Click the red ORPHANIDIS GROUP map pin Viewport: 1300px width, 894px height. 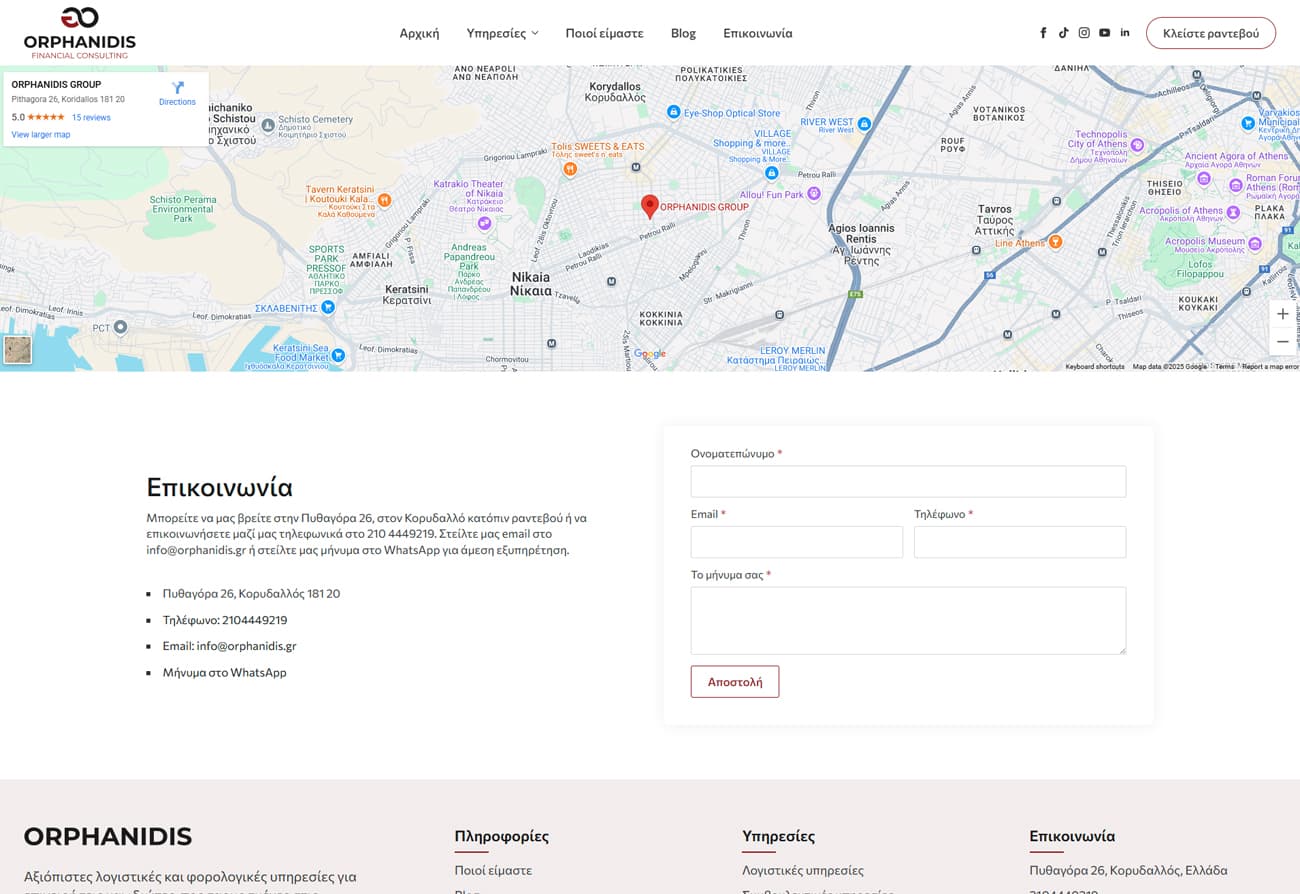[x=649, y=207]
